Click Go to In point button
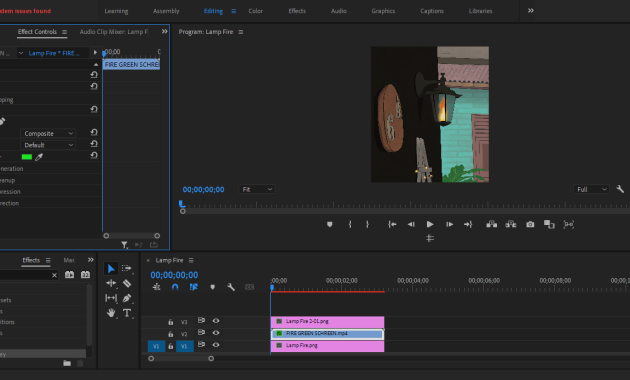Viewport: 630px width, 380px height. pos(392,224)
